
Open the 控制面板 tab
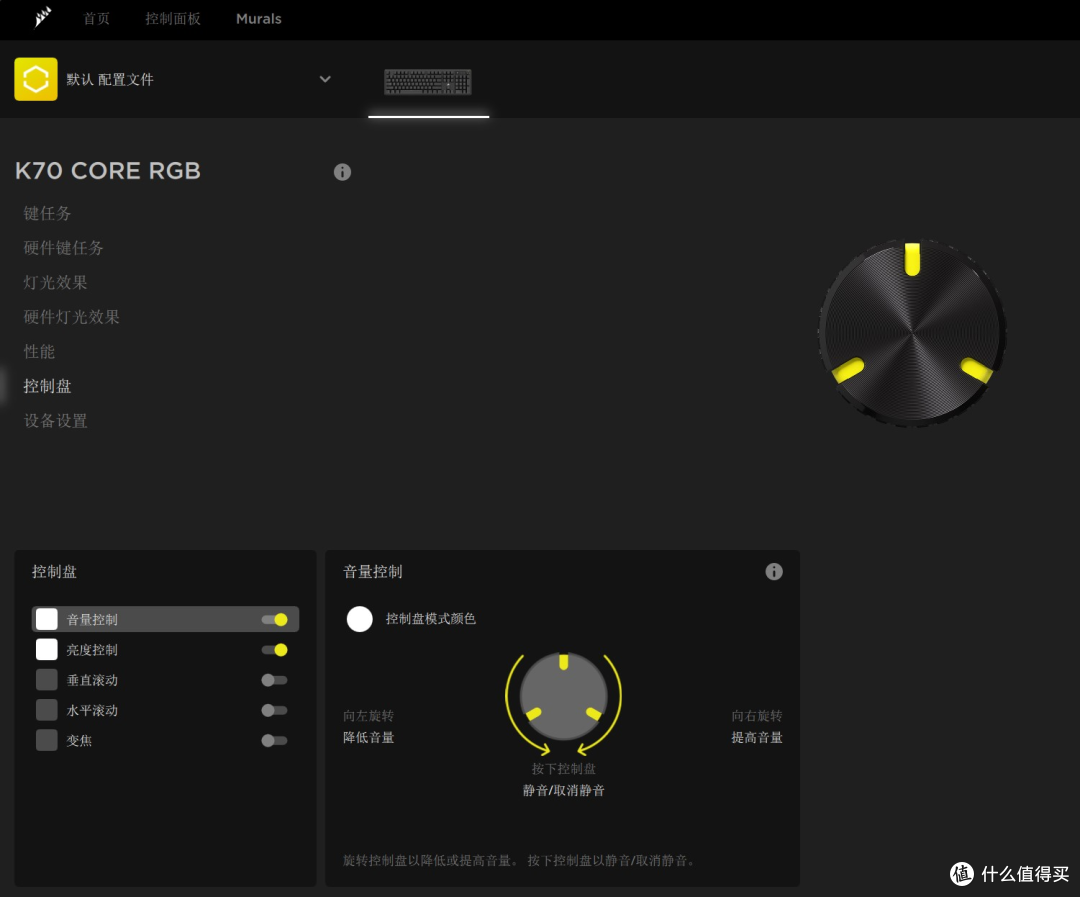[173, 19]
